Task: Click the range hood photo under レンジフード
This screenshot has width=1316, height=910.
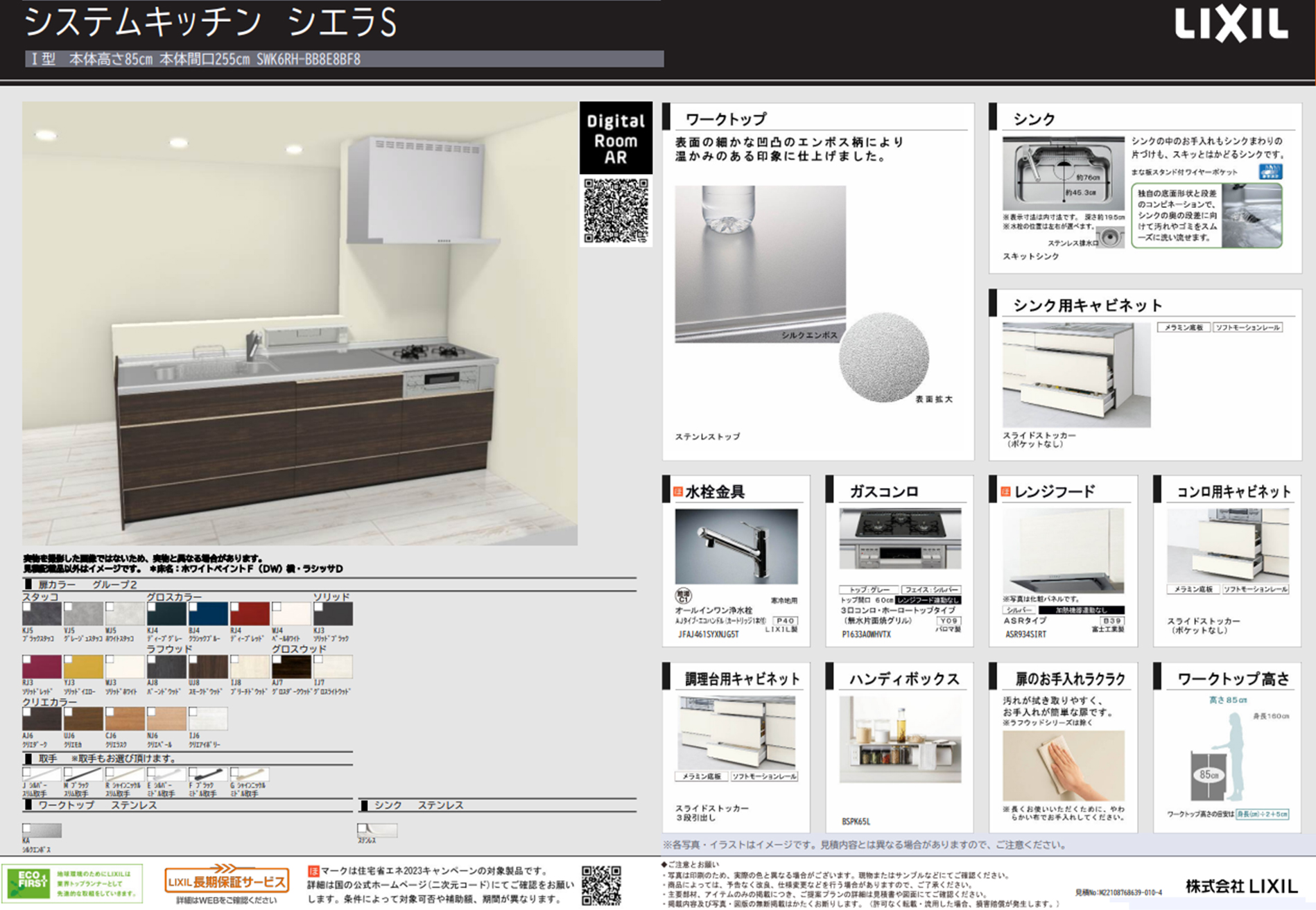Action: tap(1064, 550)
